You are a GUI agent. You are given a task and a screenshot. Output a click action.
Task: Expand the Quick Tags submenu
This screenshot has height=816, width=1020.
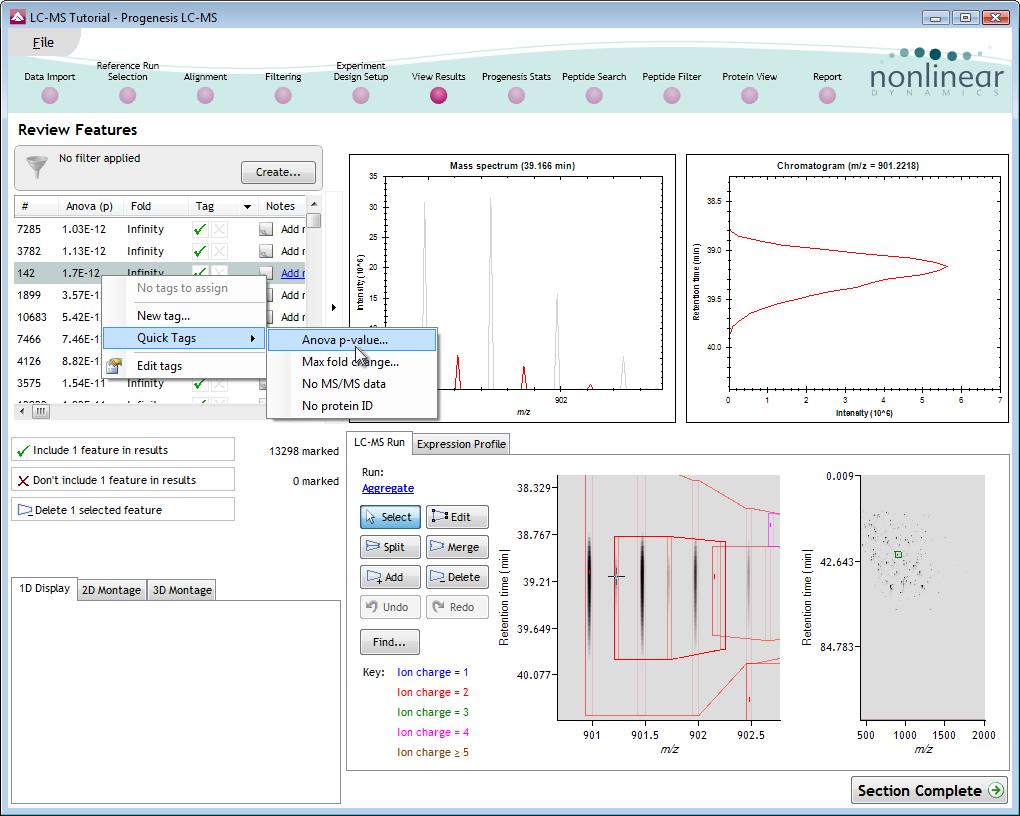(183, 338)
